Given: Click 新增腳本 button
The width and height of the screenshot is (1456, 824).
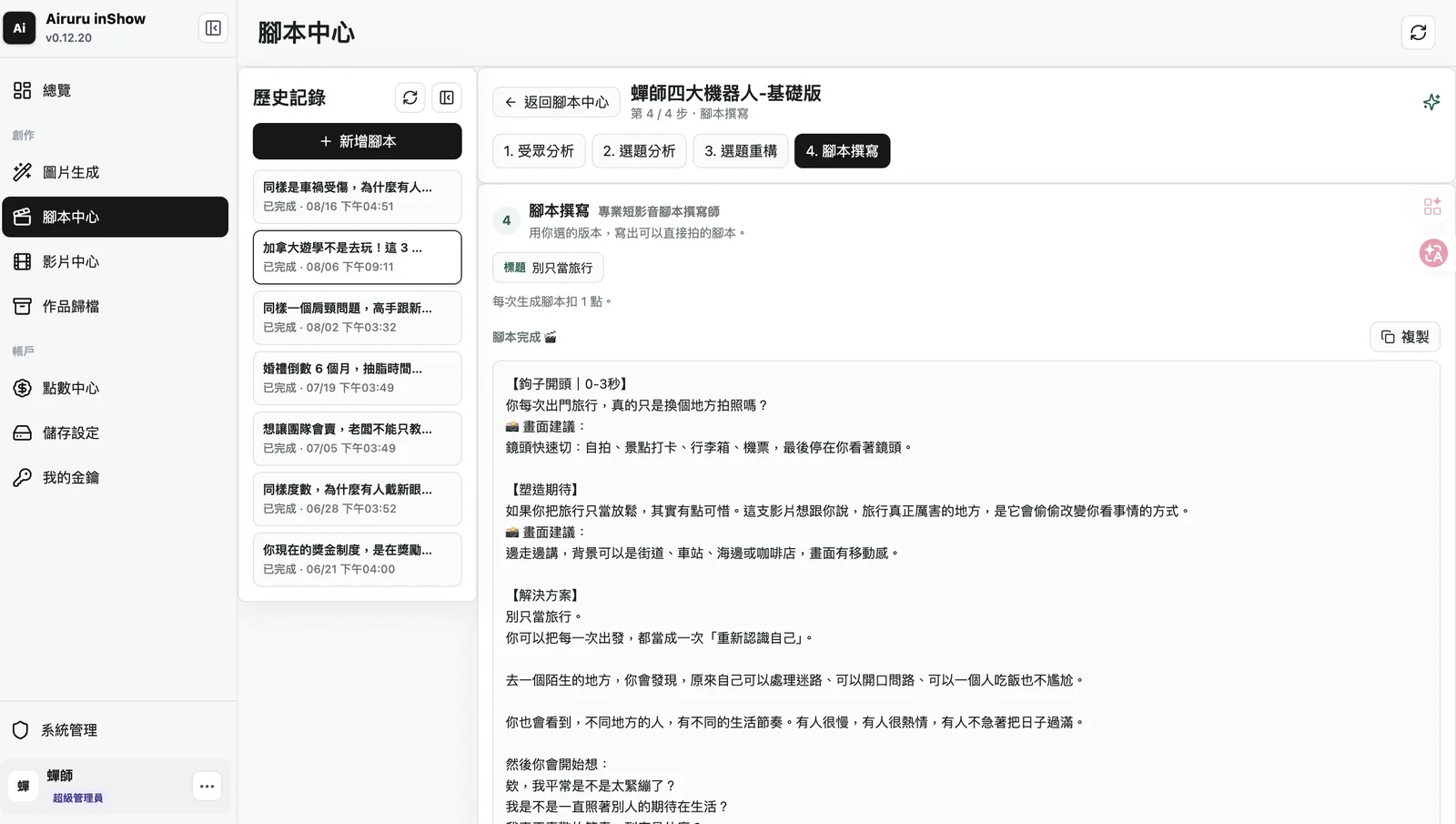Looking at the screenshot, I should (x=357, y=141).
